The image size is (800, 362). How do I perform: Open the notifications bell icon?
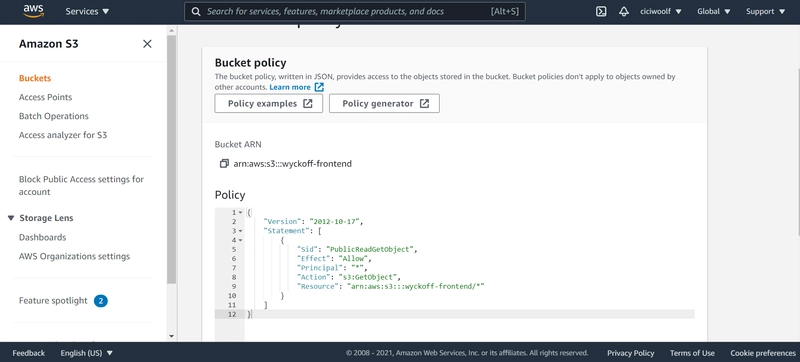pyautogui.click(x=623, y=11)
